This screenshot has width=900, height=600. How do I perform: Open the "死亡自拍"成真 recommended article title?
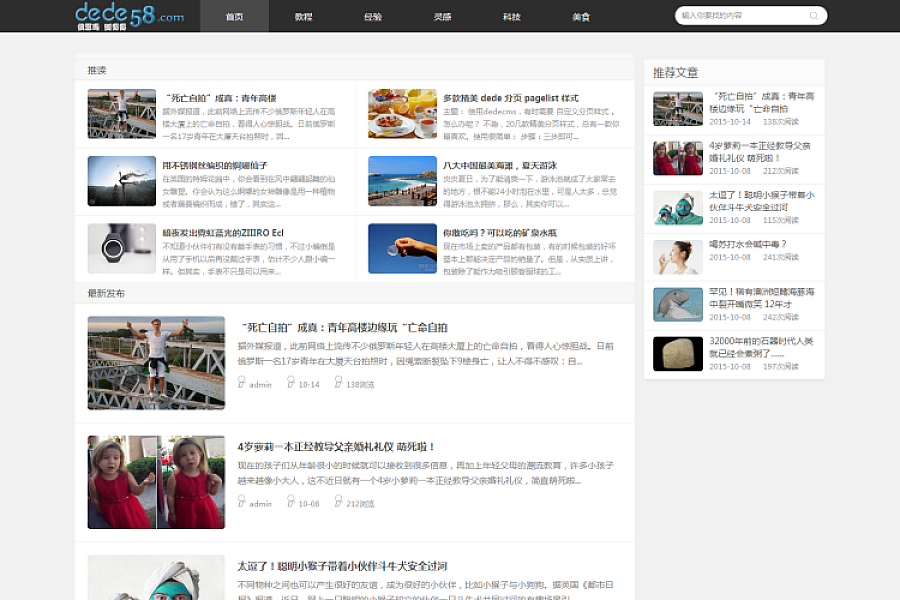point(221,98)
